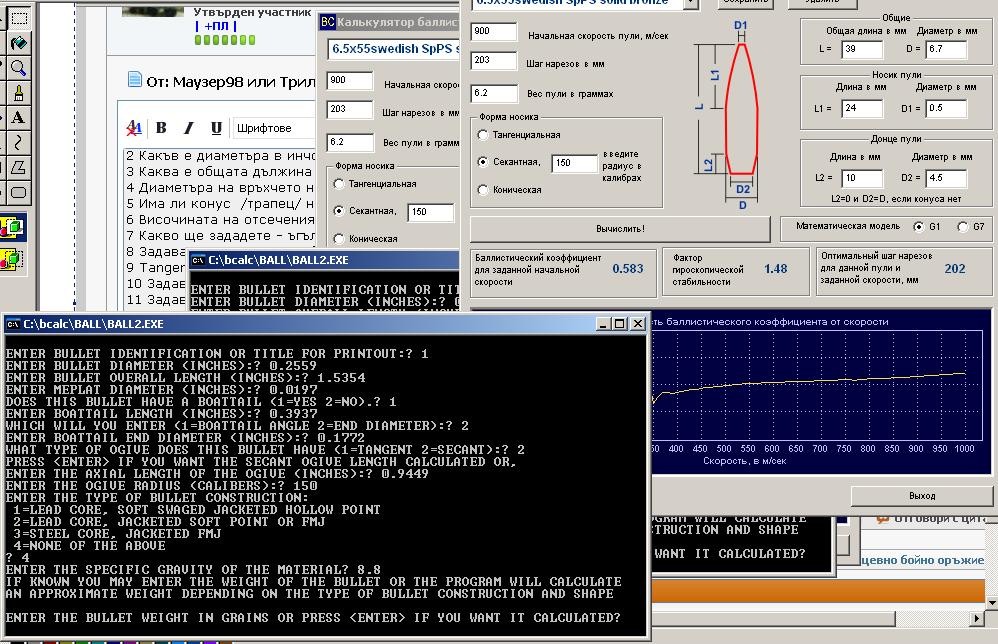Select the rectangular selection tool
This screenshot has height=644, width=998.
tap(17, 18)
